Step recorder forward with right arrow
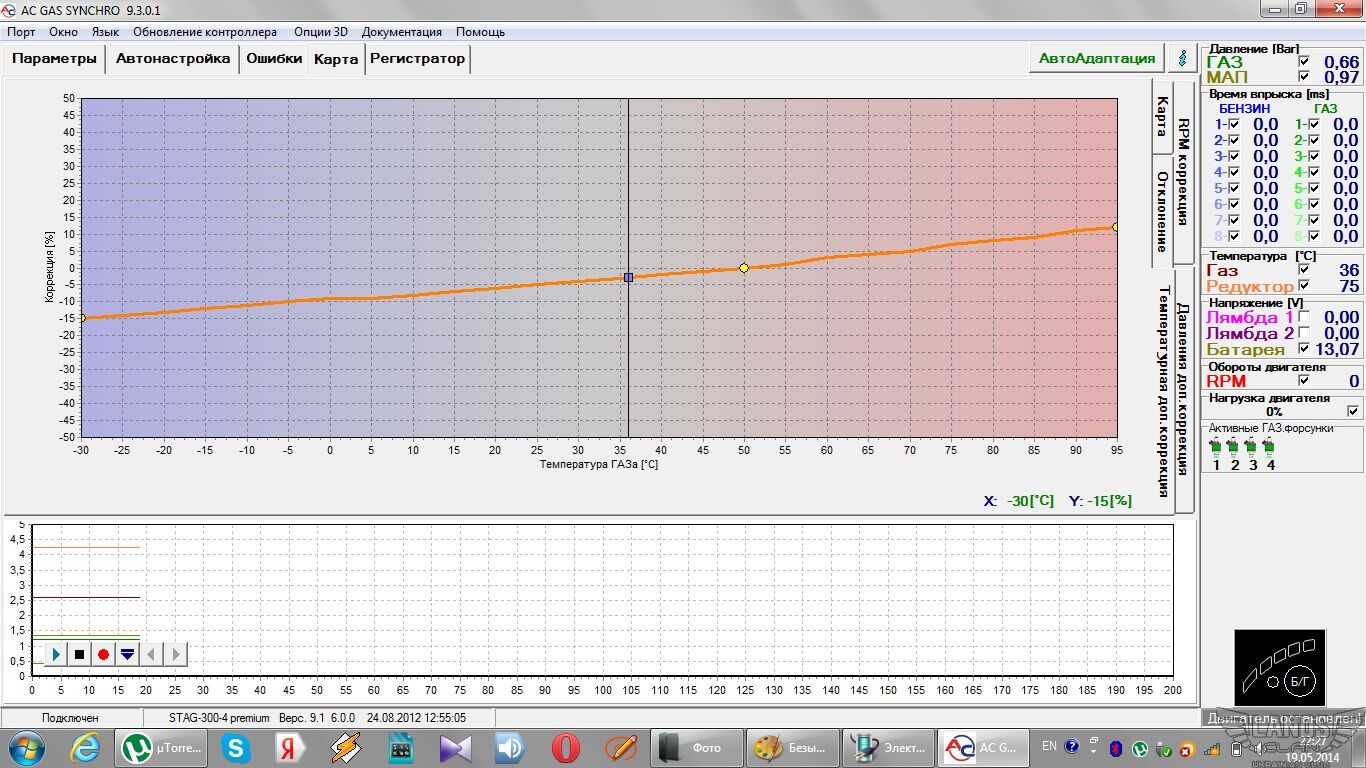 click(175, 655)
